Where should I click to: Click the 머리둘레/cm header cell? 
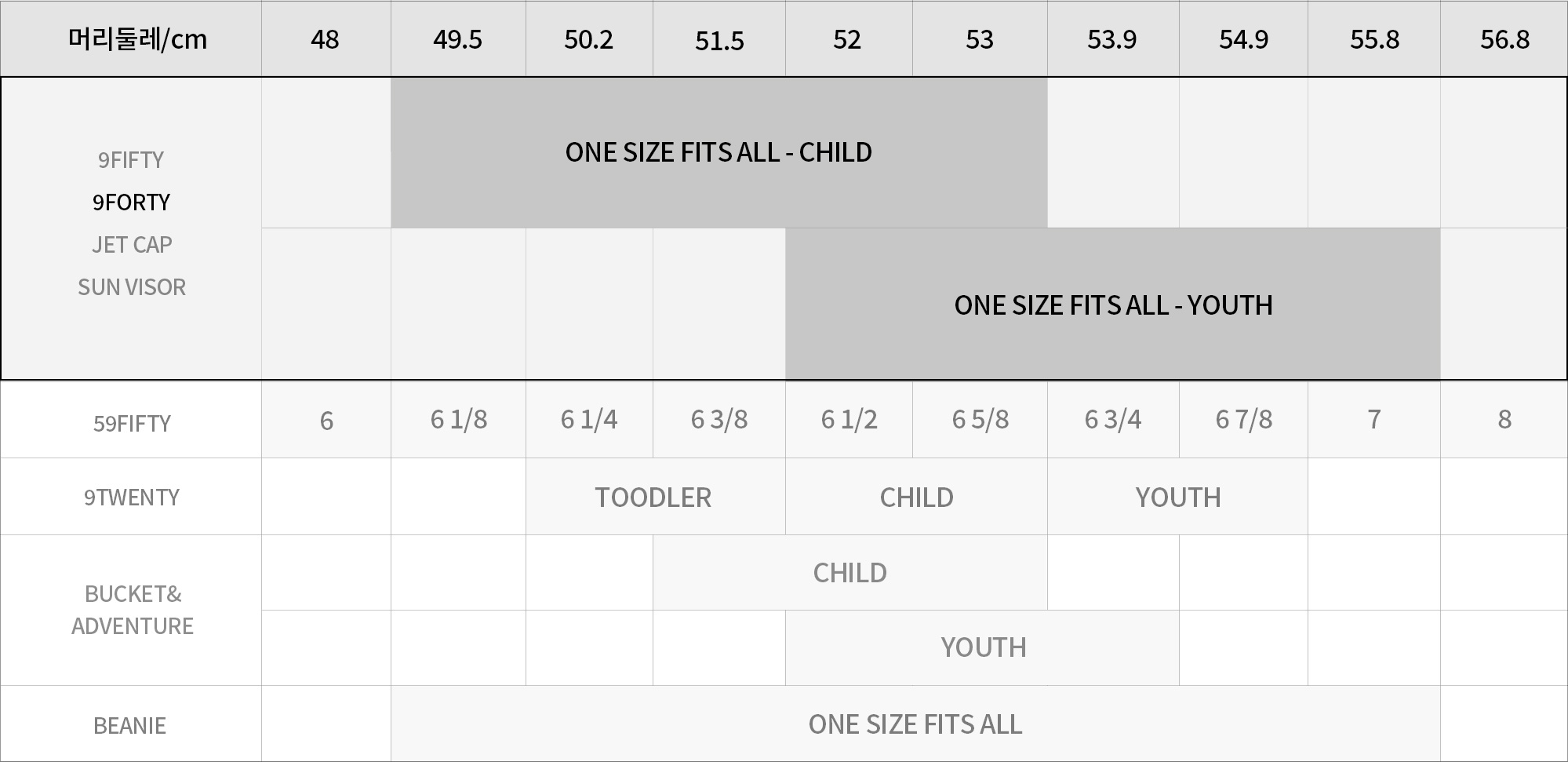tap(131, 38)
